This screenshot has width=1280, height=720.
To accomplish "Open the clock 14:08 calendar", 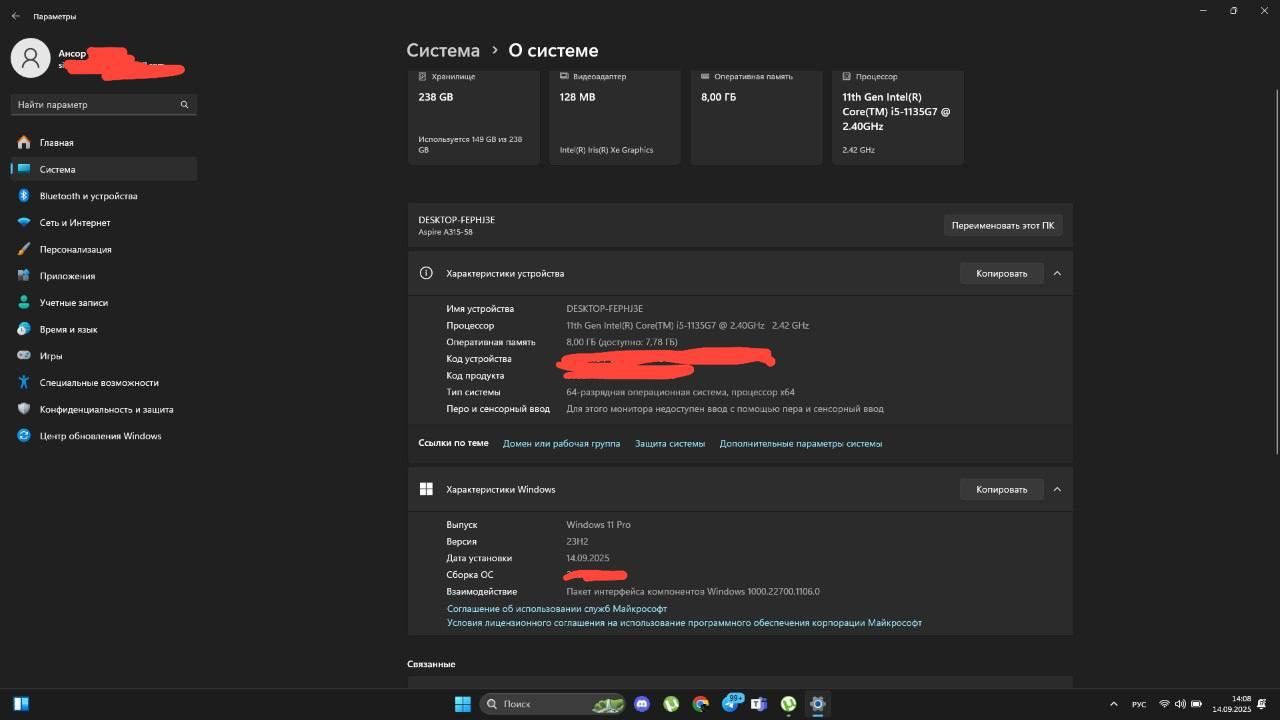I will 1231,704.
